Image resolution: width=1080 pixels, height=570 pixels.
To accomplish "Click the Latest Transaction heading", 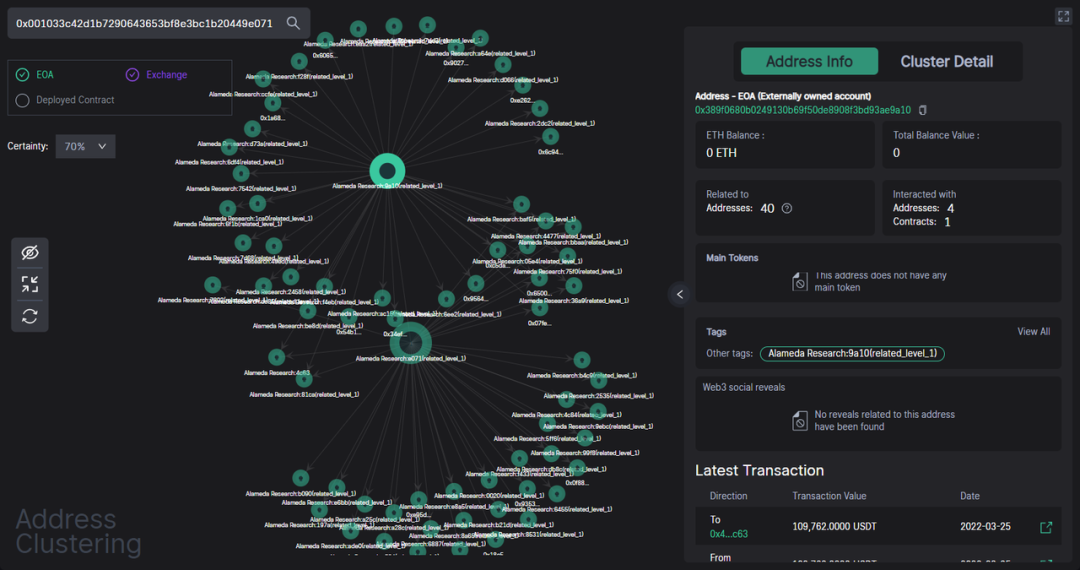I will coord(759,471).
